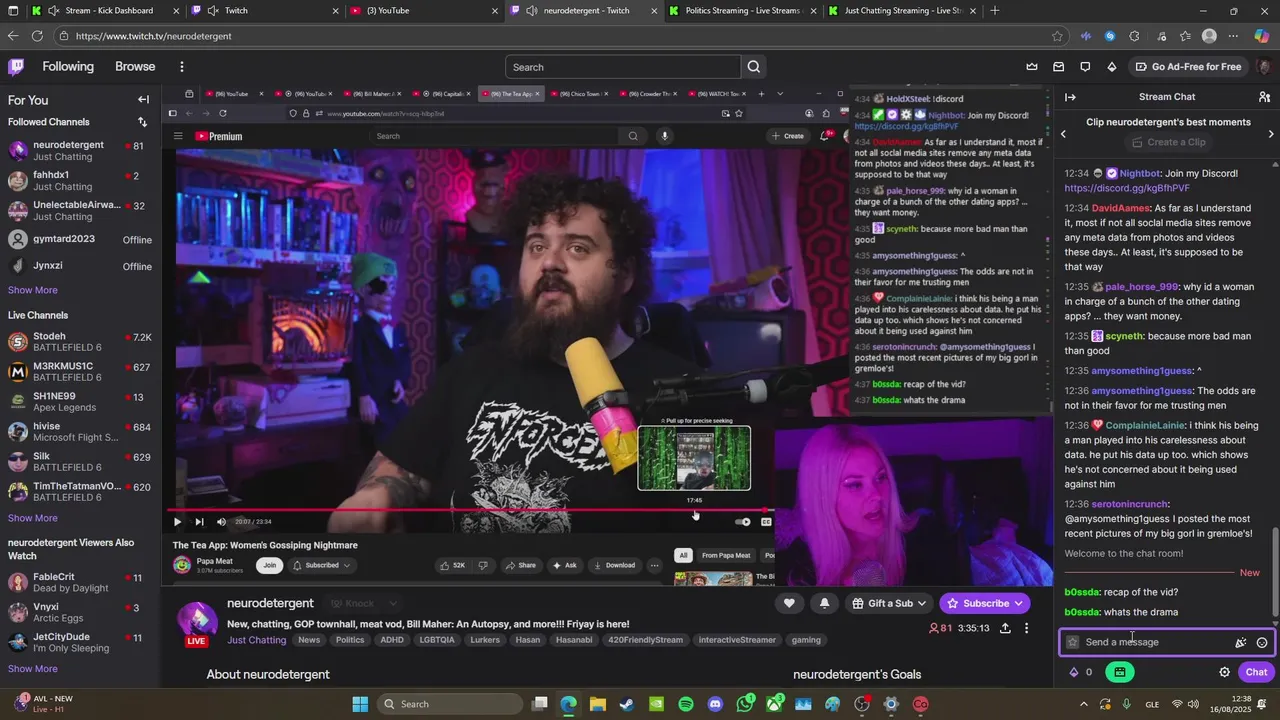The height and width of the screenshot is (720, 1280).
Task: Click Go Ad-Free for Free button
Action: 1188,67
